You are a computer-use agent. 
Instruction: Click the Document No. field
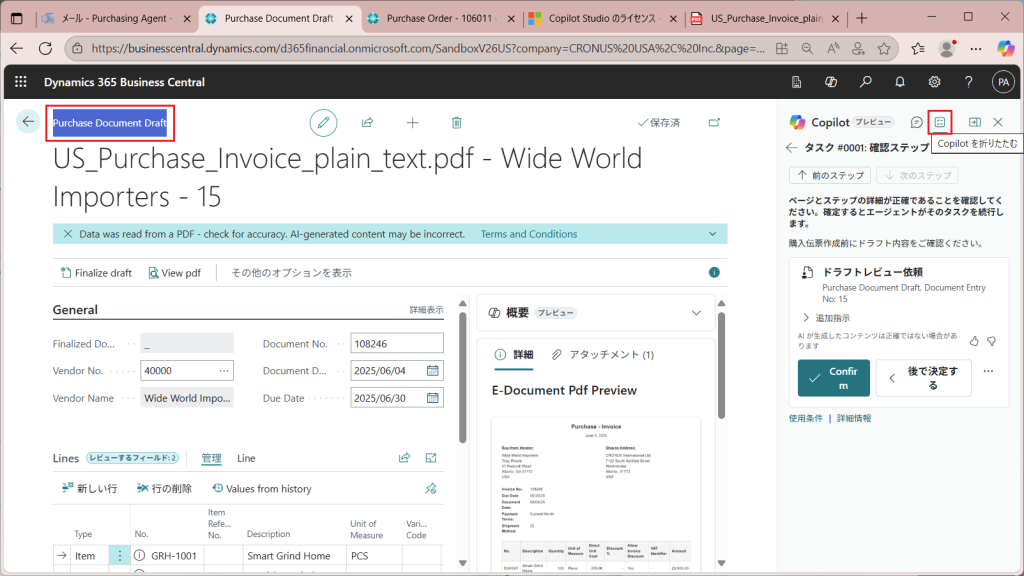[397, 344]
